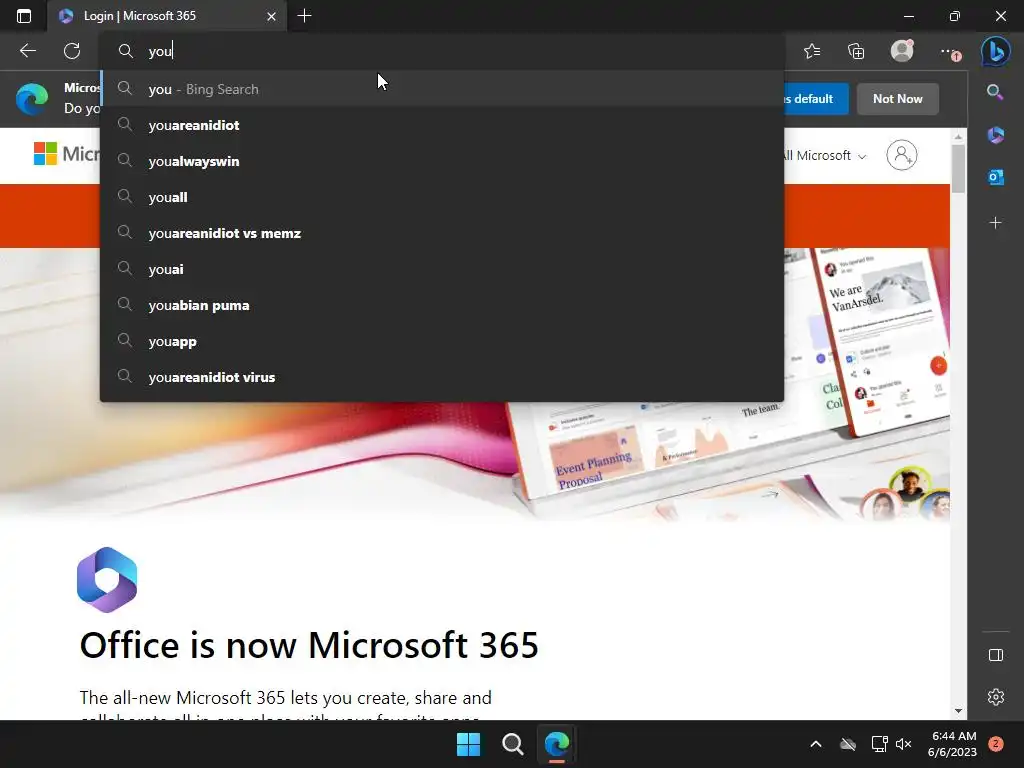Screen dimensions: 1024x768
Task: Open the Windows Start menu
Action: point(468,744)
